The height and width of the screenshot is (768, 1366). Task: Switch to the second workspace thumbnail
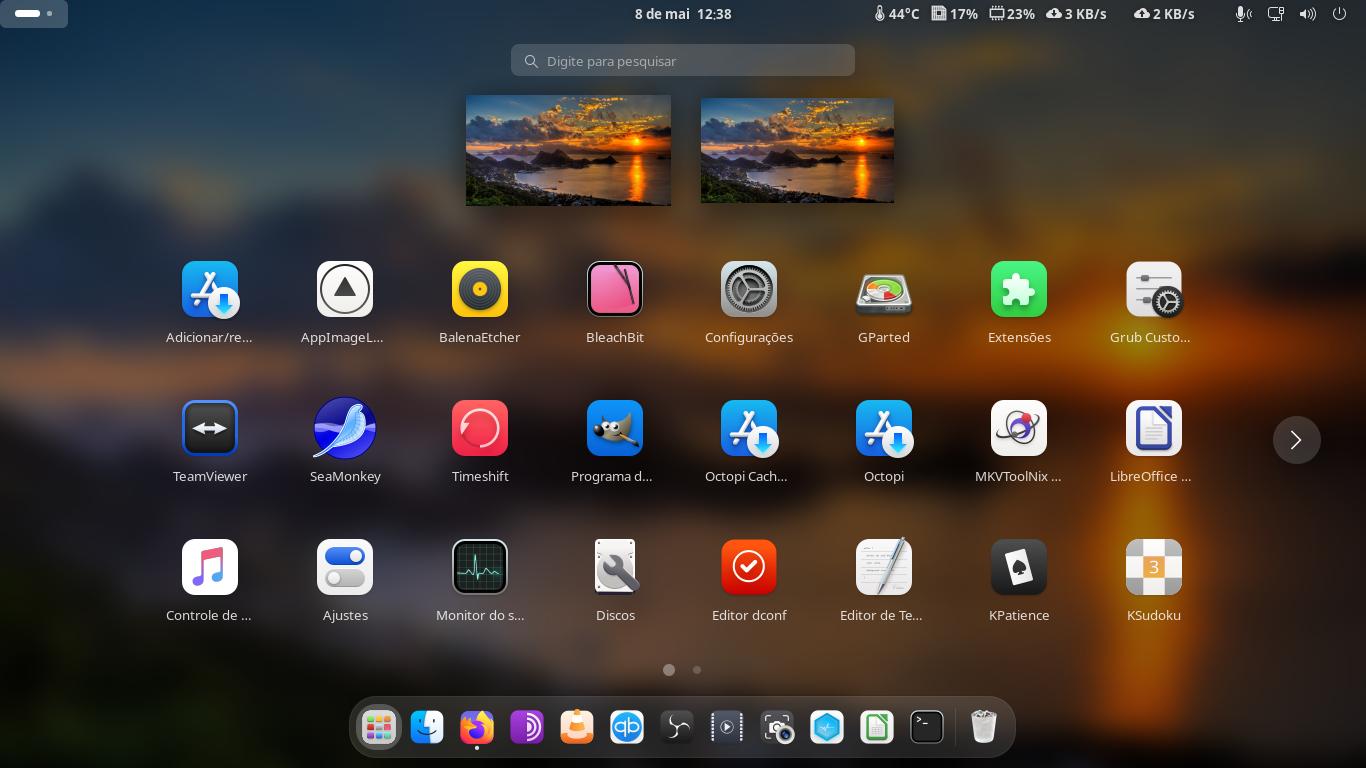pyautogui.click(x=797, y=150)
